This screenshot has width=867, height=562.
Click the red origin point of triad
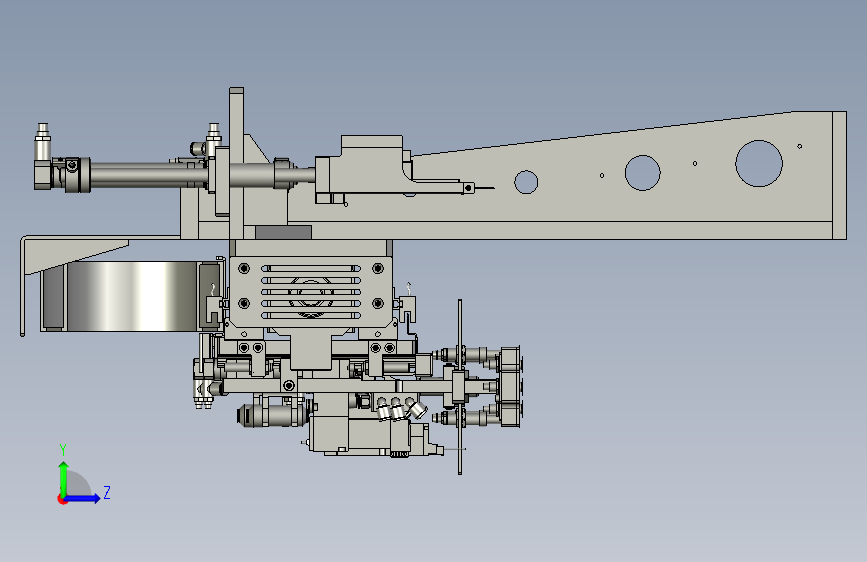(62, 499)
